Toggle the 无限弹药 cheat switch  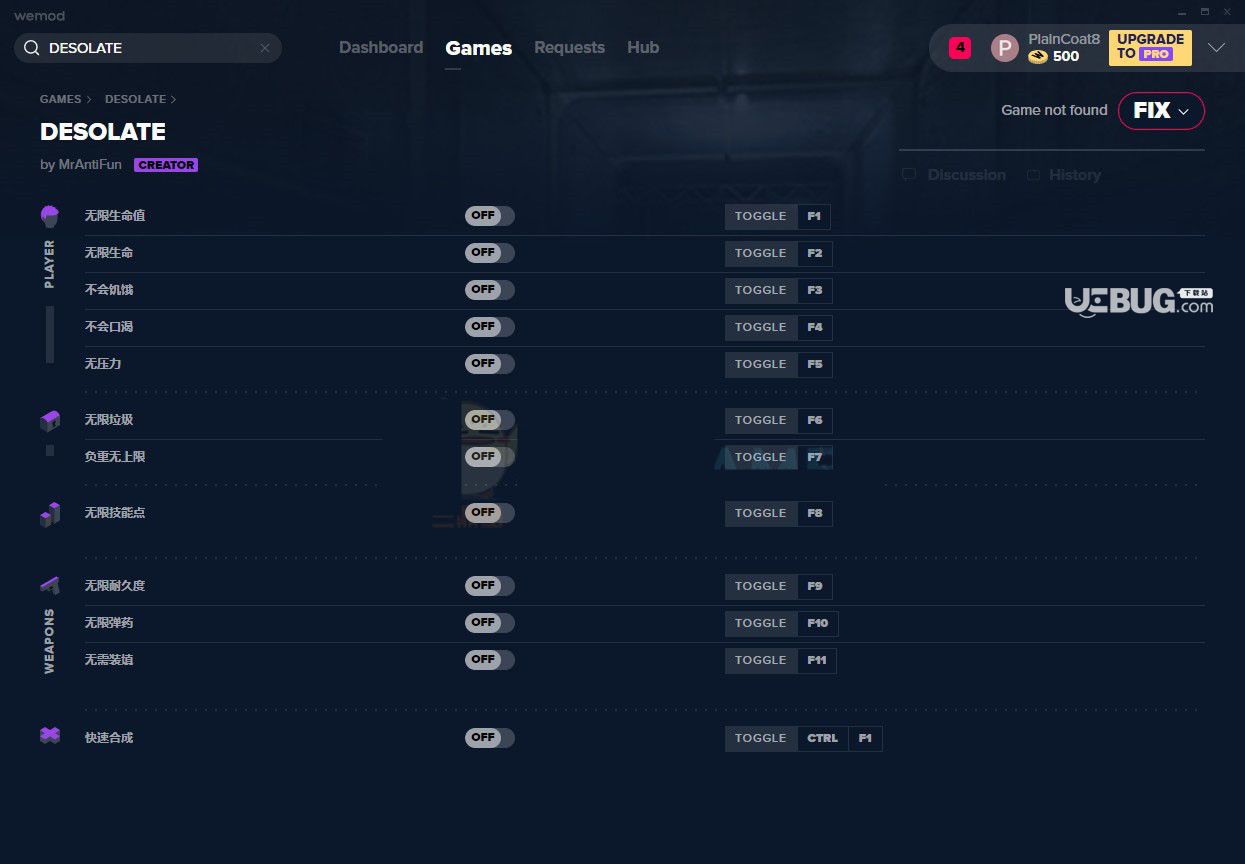pos(490,623)
